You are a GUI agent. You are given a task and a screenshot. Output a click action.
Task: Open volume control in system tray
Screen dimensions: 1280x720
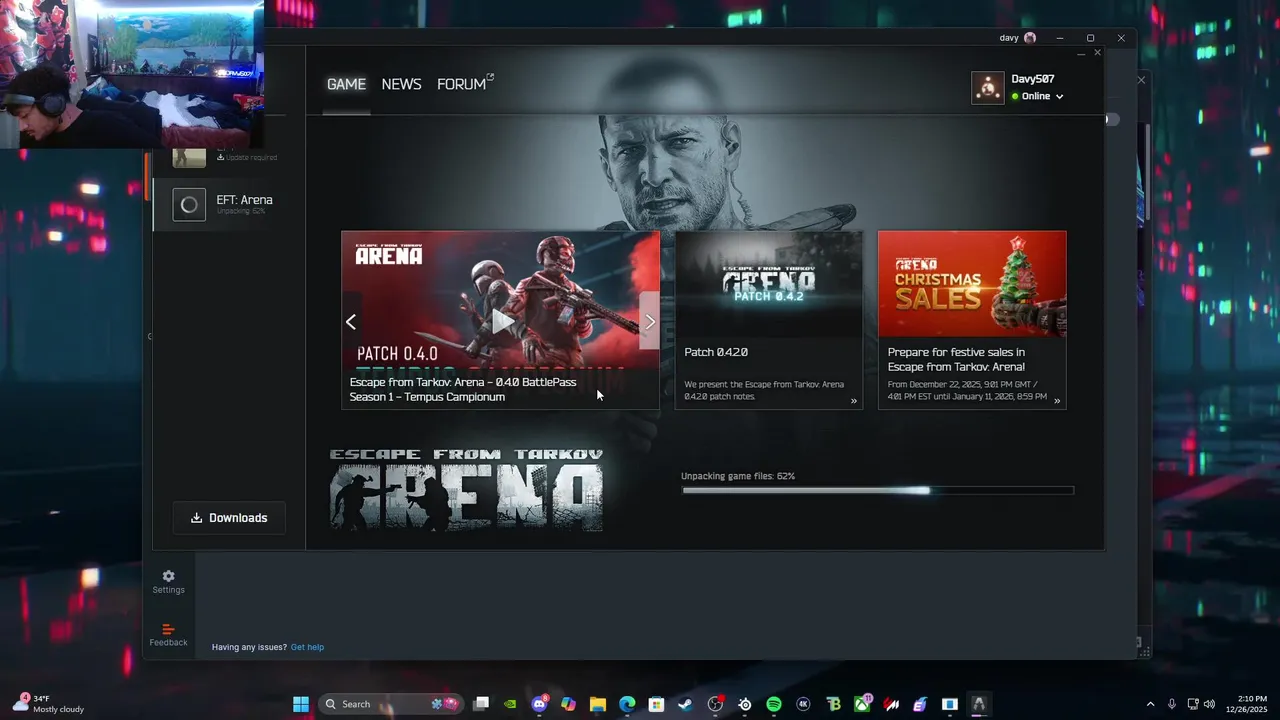[1210, 704]
